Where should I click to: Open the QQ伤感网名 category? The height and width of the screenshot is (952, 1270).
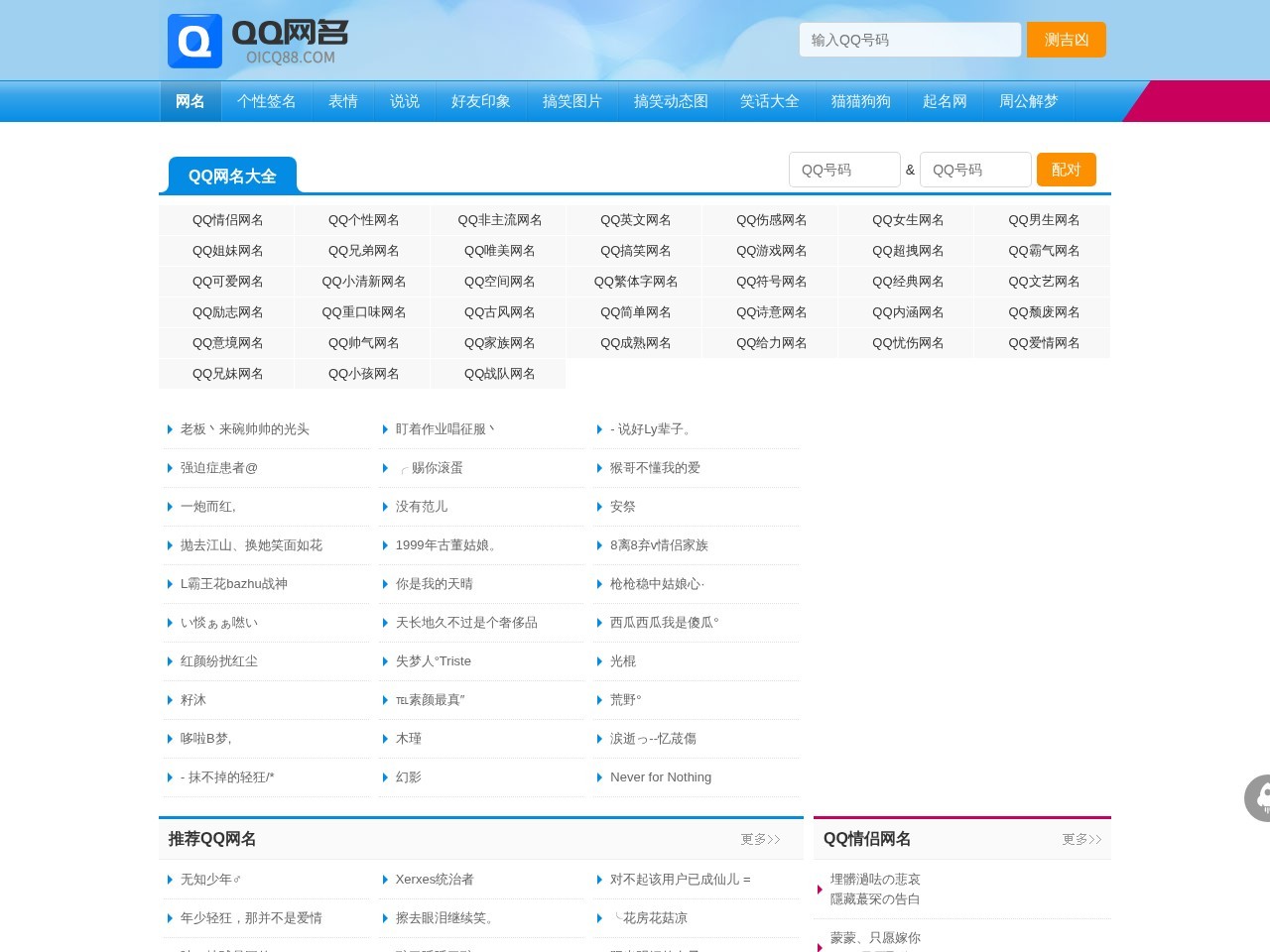(x=772, y=220)
